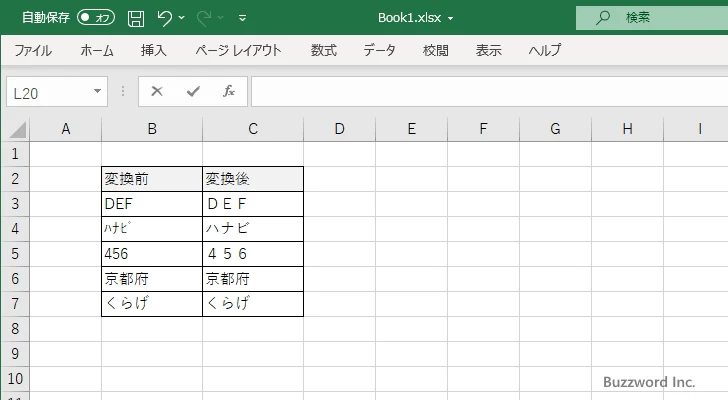
Task: Click the 検索 search box
Action: [x=652, y=18]
